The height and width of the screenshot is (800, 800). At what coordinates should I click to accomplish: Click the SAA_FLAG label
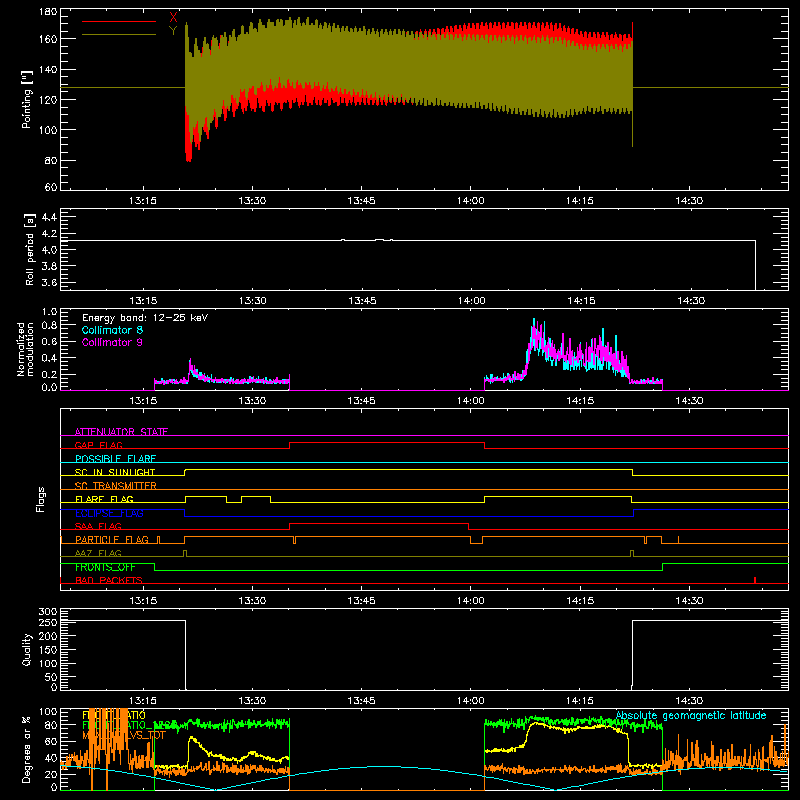(x=98, y=526)
